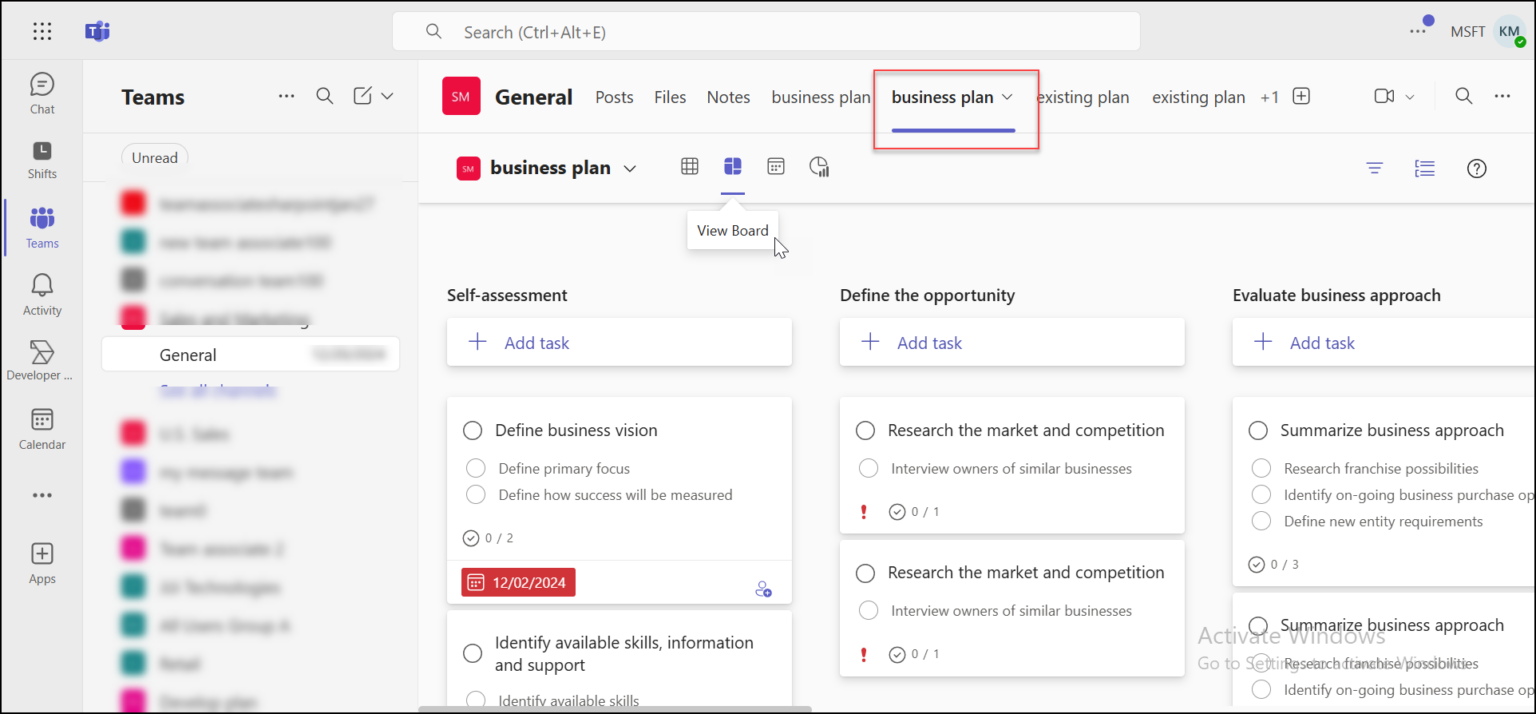1536x714 pixels.
Task: Select the Schedule view icon
Action: 776,166
